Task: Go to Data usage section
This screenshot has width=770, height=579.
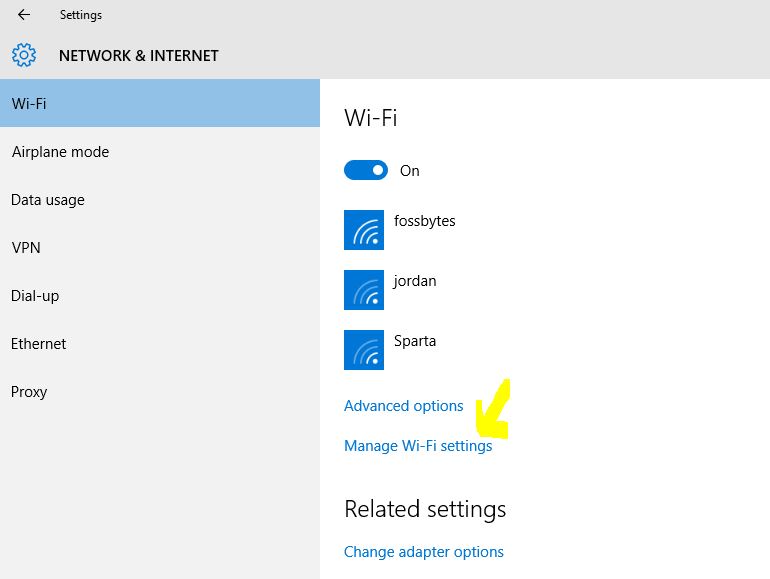Action: 160,199
